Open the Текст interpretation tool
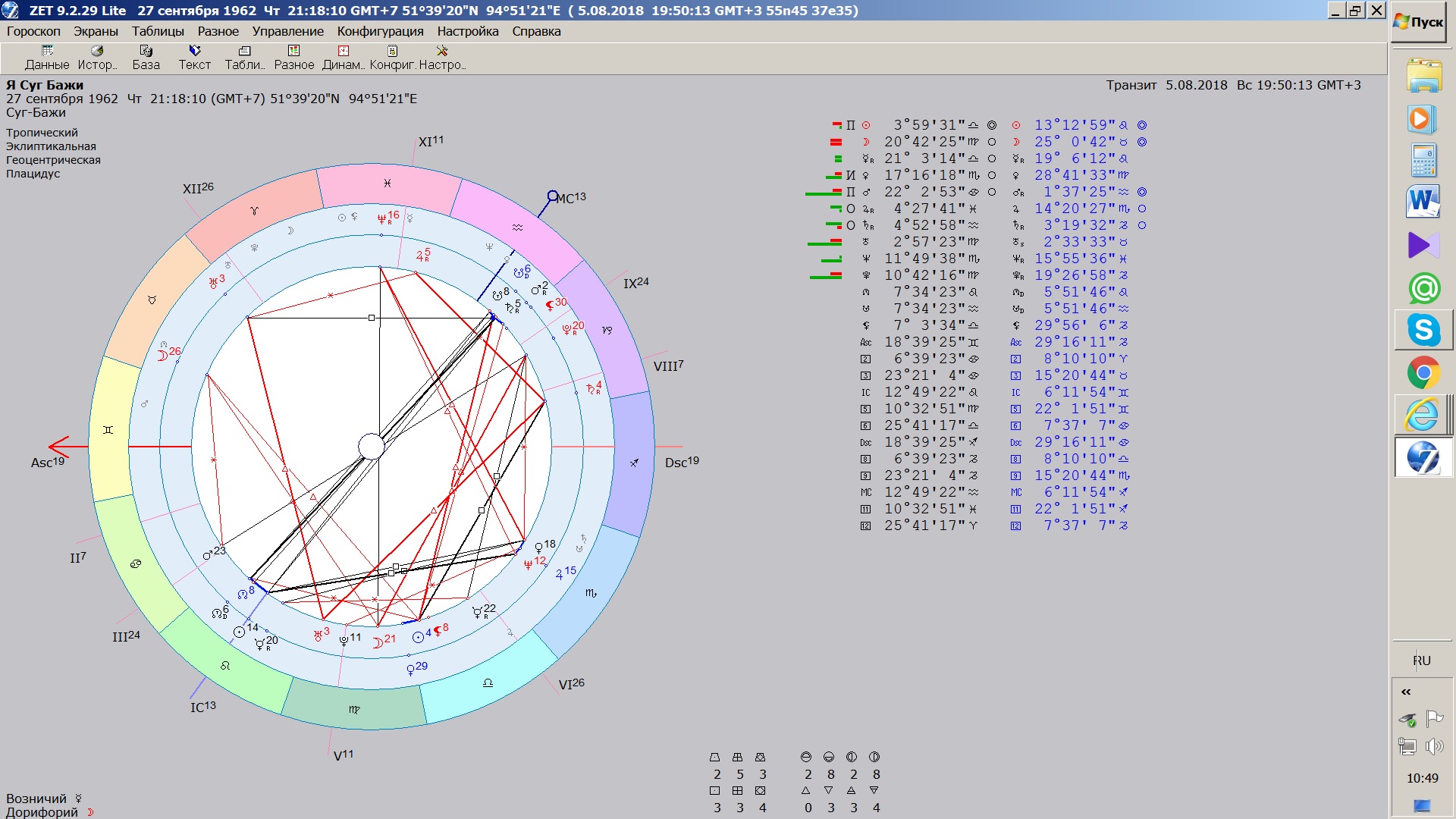 pos(194,57)
